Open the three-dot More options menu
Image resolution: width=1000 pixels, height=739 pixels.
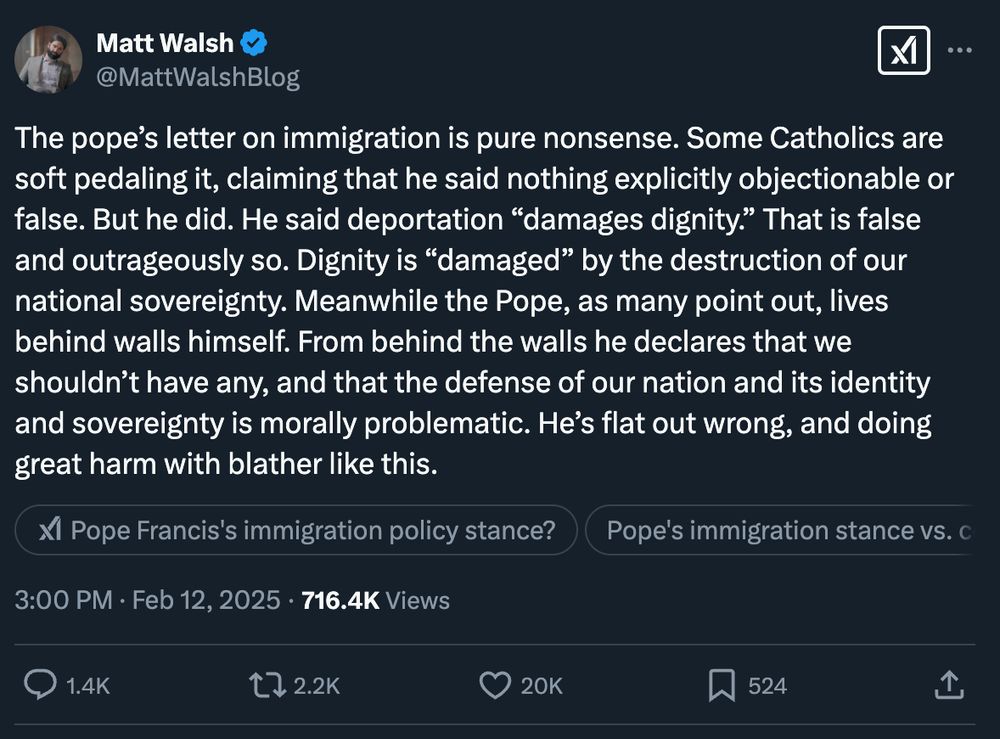(959, 50)
